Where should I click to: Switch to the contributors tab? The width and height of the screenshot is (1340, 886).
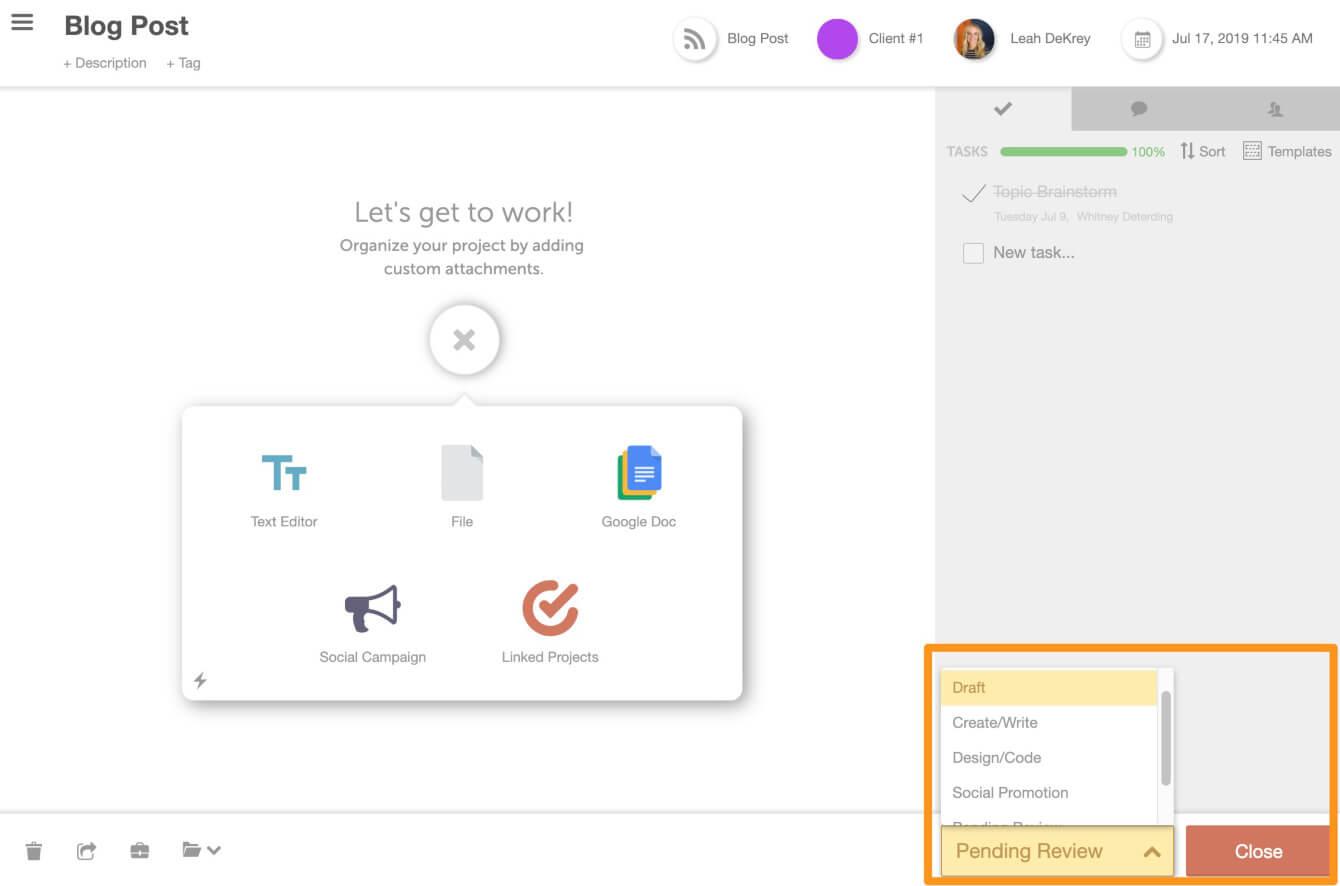[1274, 109]
